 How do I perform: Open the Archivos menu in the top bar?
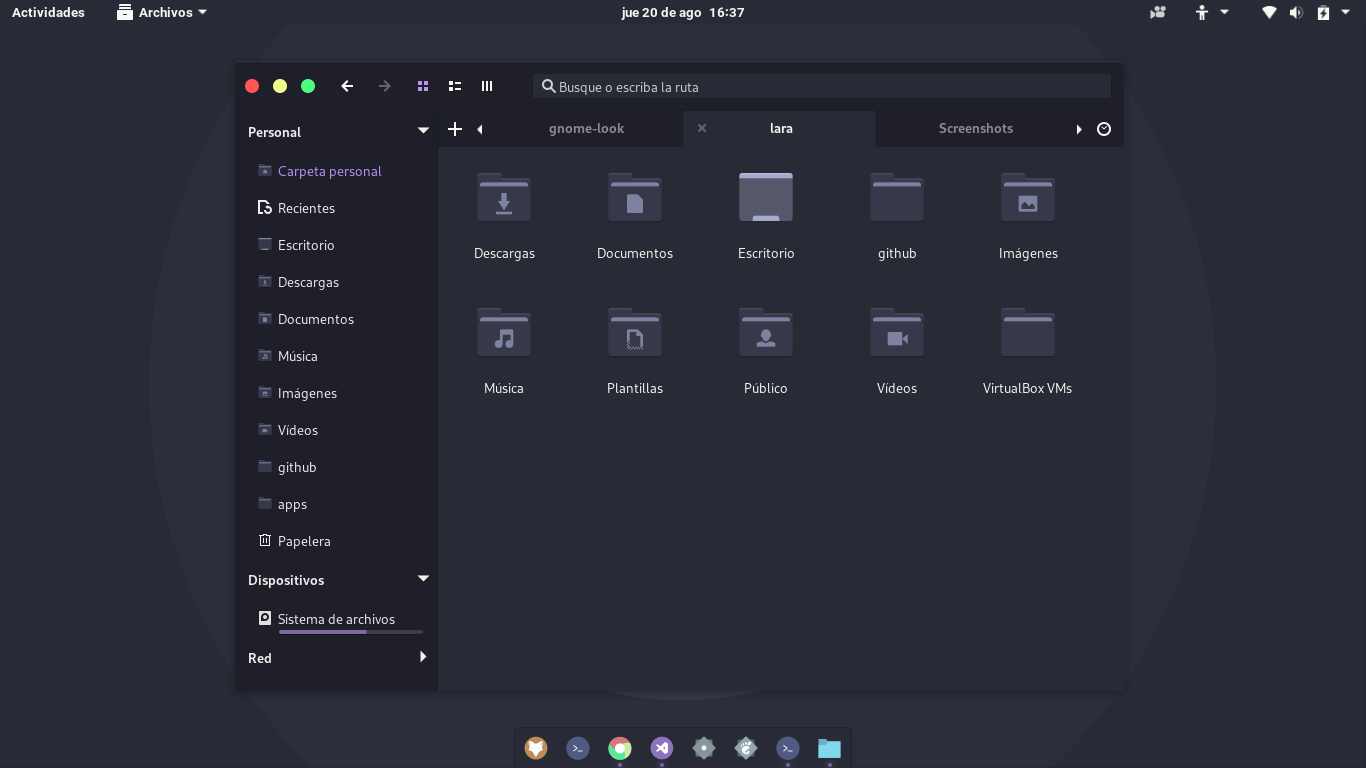coord(161,12)
